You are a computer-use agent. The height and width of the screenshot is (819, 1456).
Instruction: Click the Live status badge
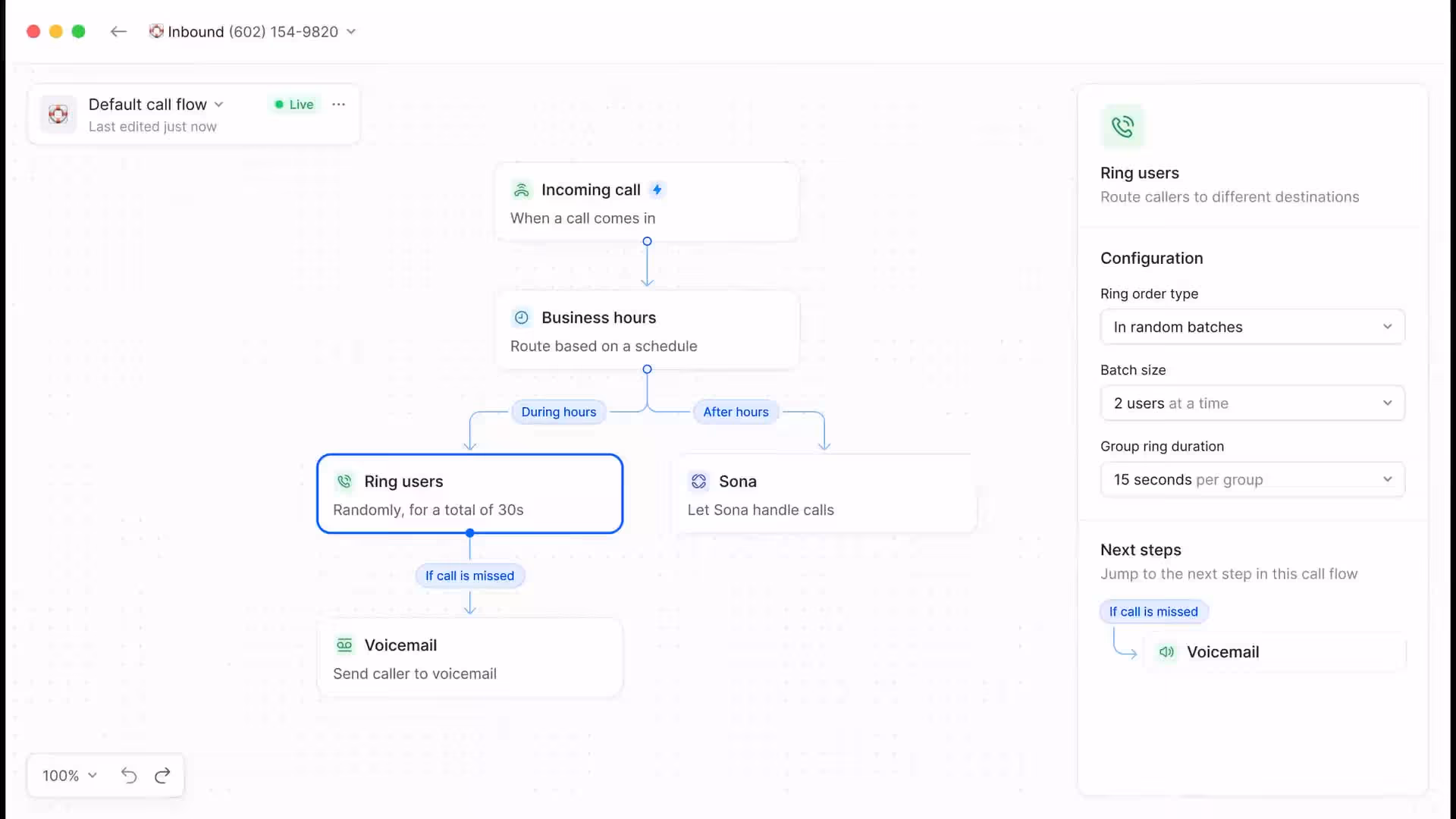(294, 104)
